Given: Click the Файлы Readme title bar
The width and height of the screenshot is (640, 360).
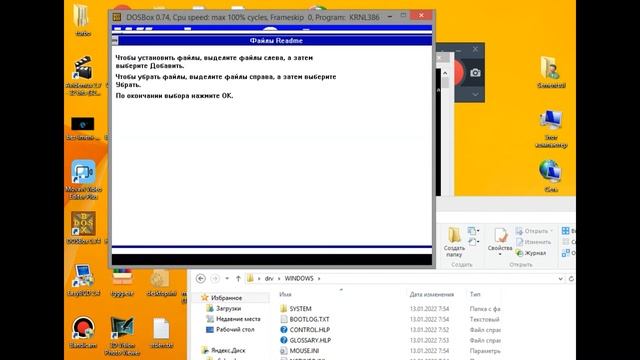Looking at the screenshot, I should pos(276,40).
